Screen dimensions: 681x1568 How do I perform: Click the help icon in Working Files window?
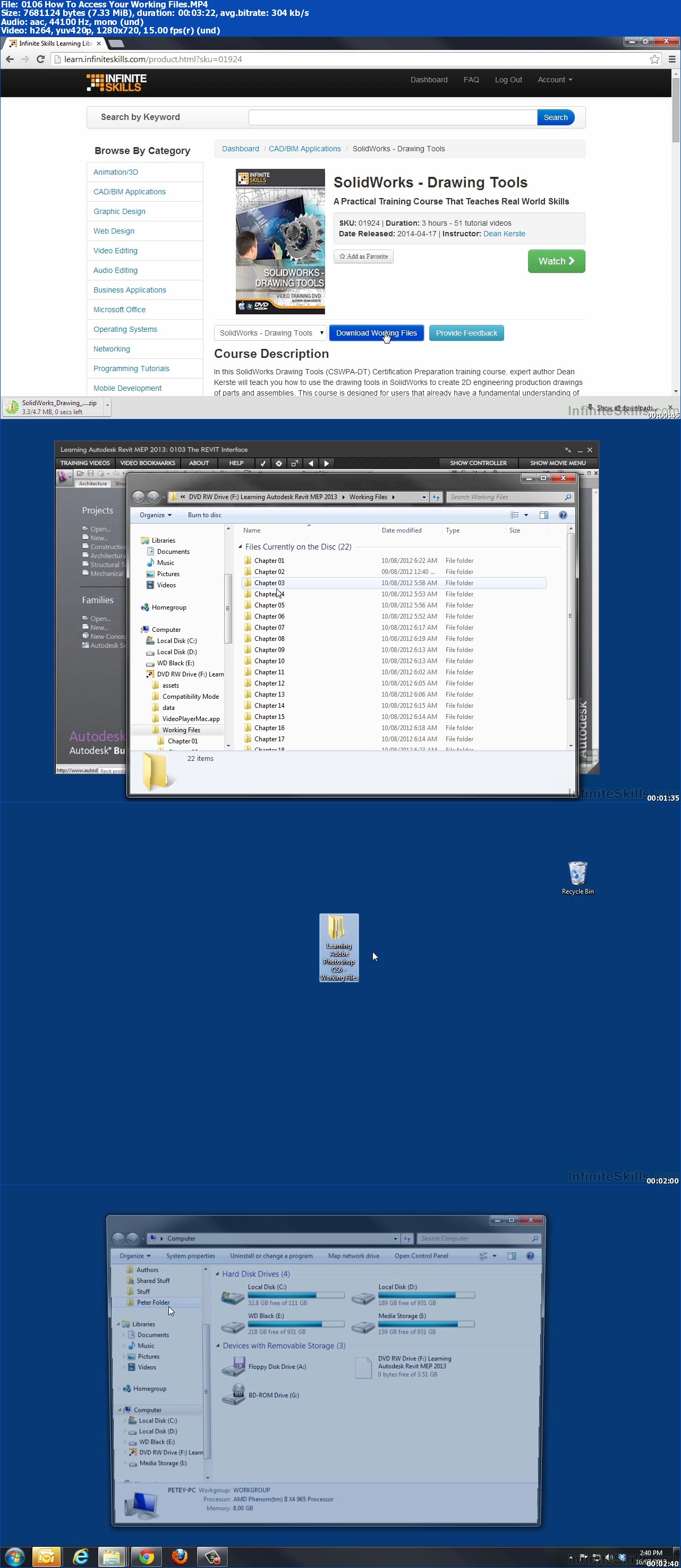(x=563, y=515)
